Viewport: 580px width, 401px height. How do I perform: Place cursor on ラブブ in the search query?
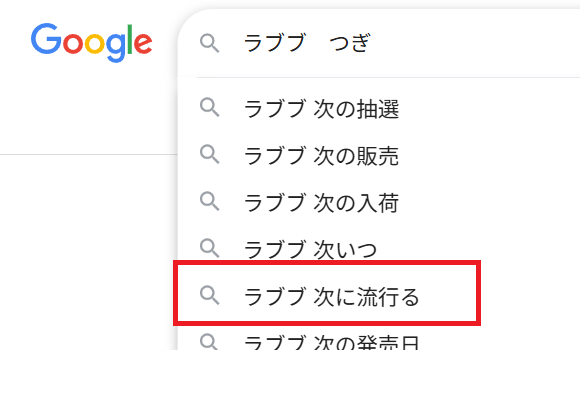point(274,42)
